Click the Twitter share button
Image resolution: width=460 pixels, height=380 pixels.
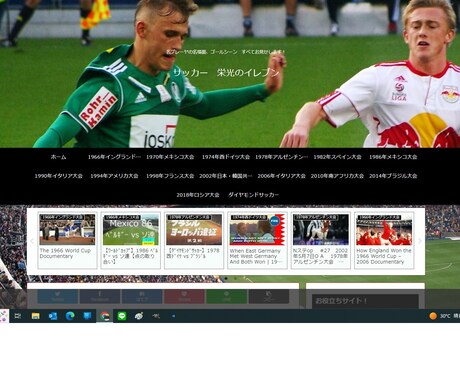click(58, 296)
